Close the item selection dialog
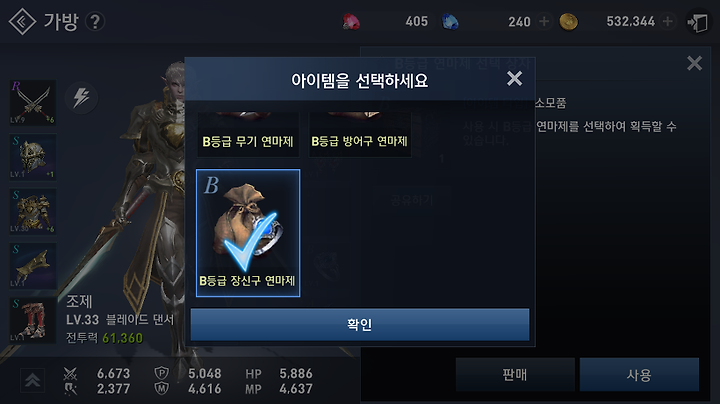Viewport: 720px width, 404px height. click(x=514, y=79)
